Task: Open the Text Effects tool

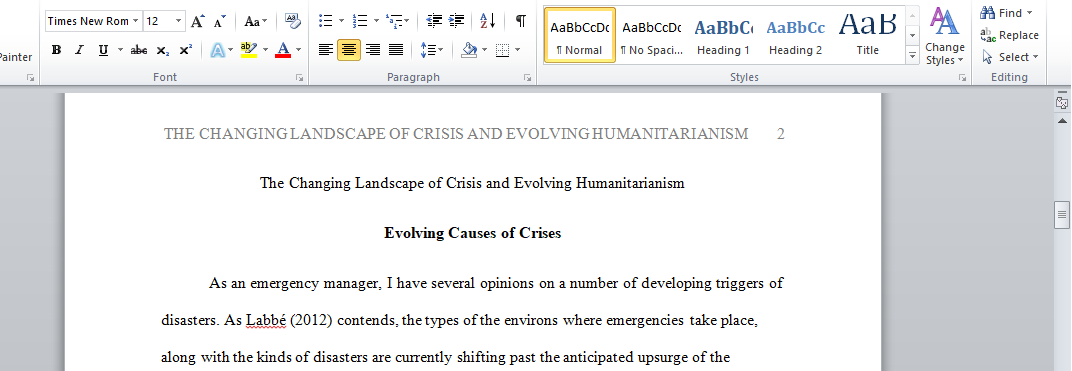Action: pos(217,50)
